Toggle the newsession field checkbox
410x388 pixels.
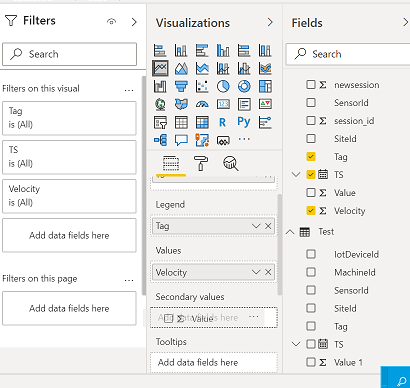tap(311, 84)
